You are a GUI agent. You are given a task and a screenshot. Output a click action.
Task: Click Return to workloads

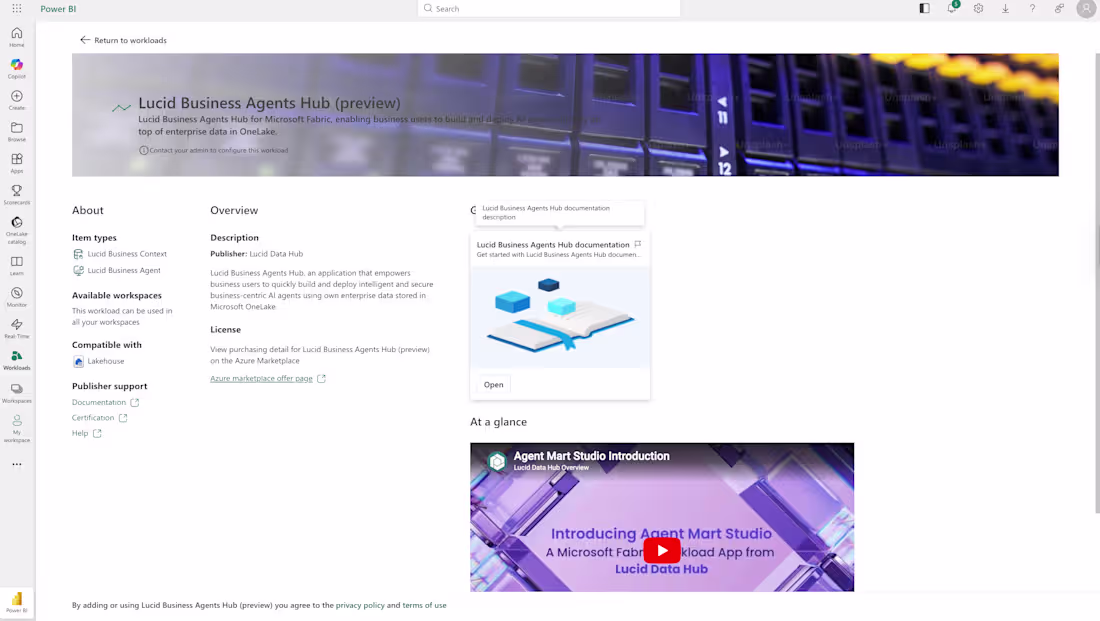click(x=123, y=40)
